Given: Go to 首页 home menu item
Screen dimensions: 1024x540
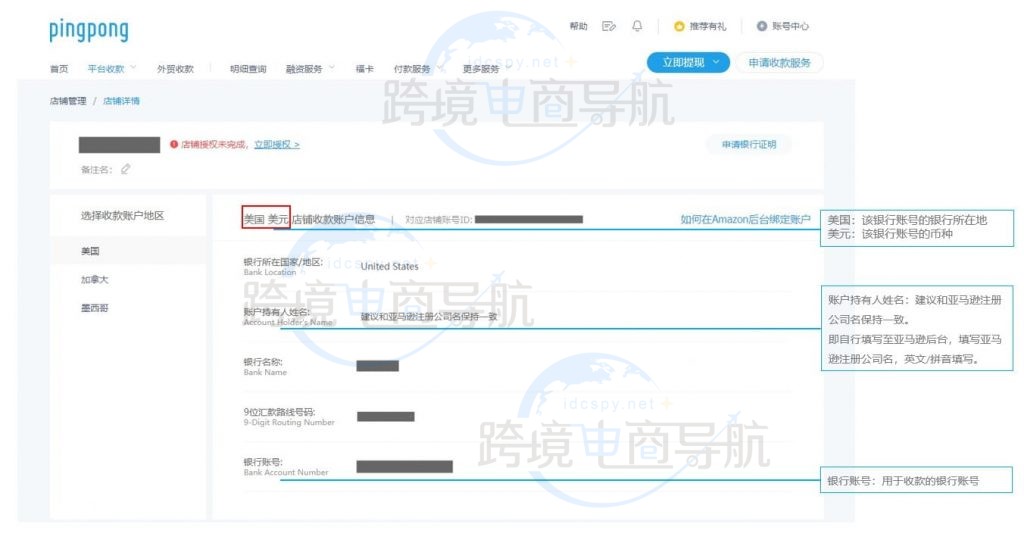Looking at the screenshot, I should coord(59,69).
